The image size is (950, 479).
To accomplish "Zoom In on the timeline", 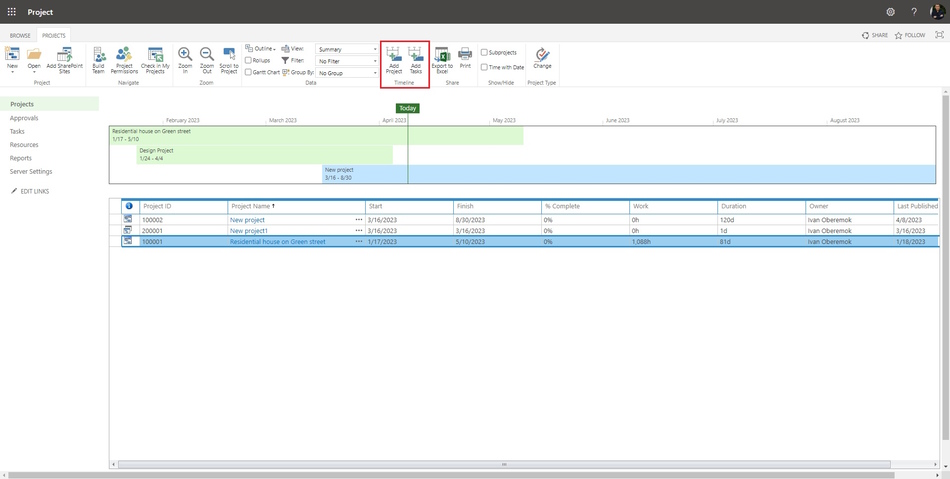I will 185,61.
